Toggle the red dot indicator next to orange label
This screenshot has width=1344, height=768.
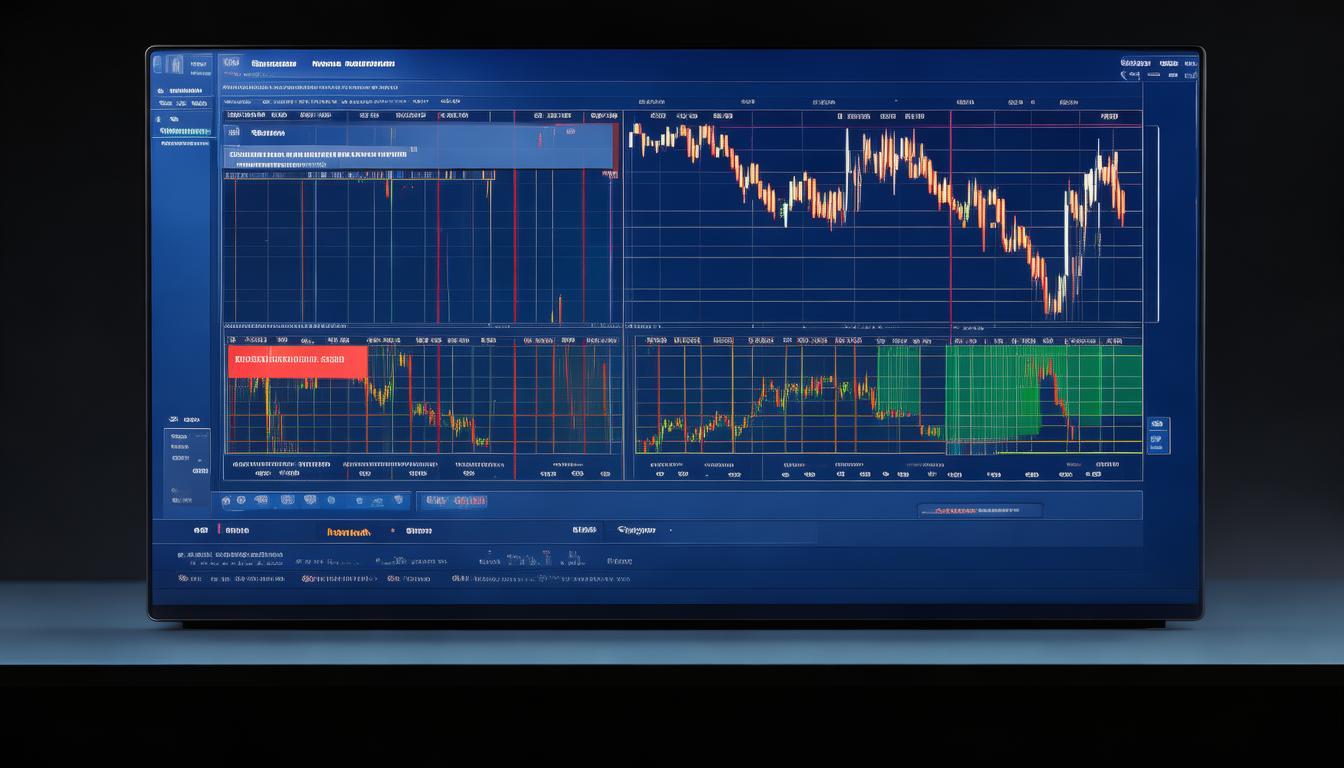(393, 531)
